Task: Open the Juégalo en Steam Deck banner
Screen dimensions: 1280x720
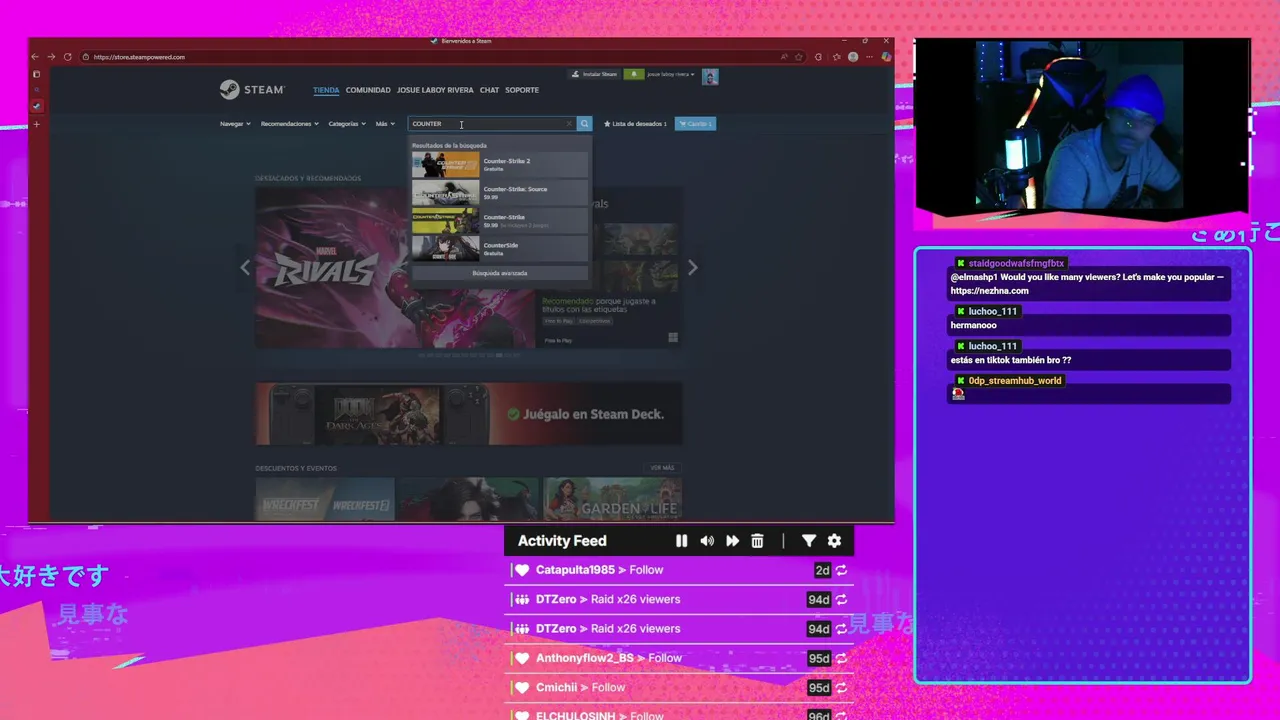Action: click(469, 414)
